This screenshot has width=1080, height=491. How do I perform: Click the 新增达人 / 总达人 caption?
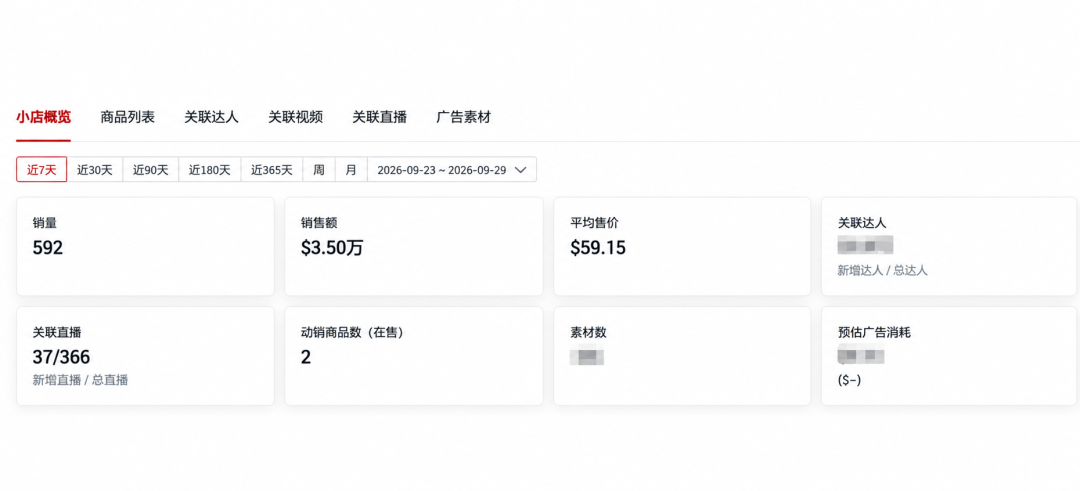pyautogui.click(x=882, y=270)
